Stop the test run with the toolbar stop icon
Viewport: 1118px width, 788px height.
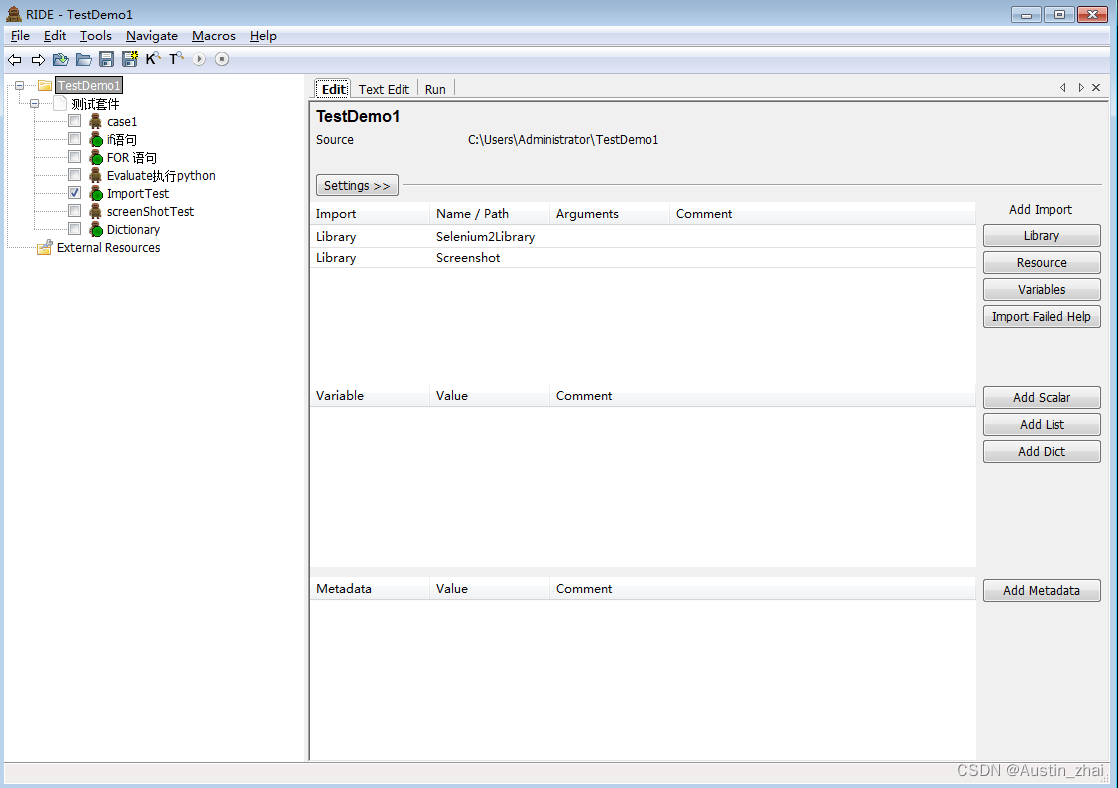coord(222,59)
